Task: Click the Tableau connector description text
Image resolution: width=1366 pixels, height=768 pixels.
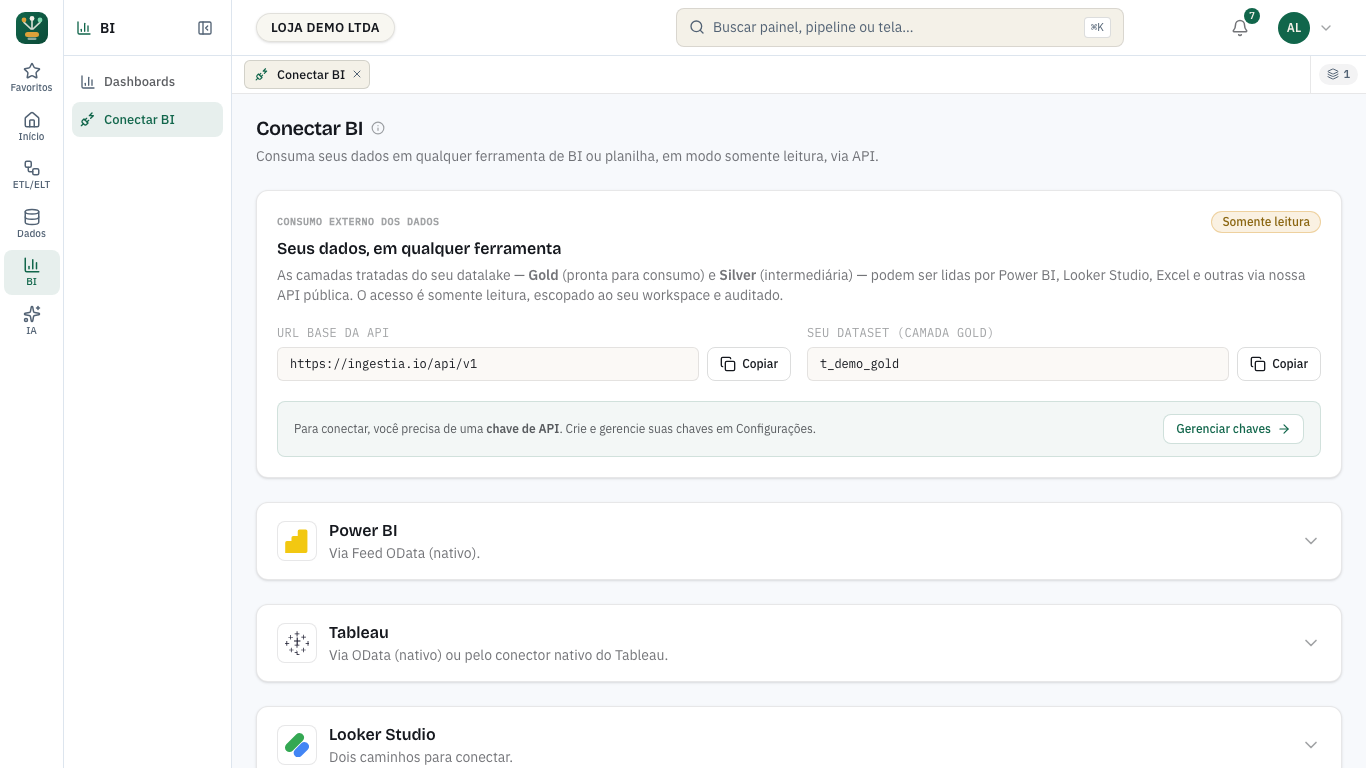Action: (x=498, y=655)
